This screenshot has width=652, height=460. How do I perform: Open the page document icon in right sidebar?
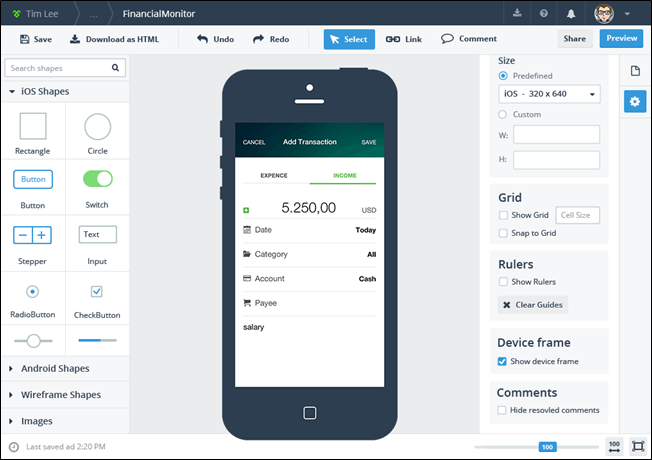[x=635, y=71]
